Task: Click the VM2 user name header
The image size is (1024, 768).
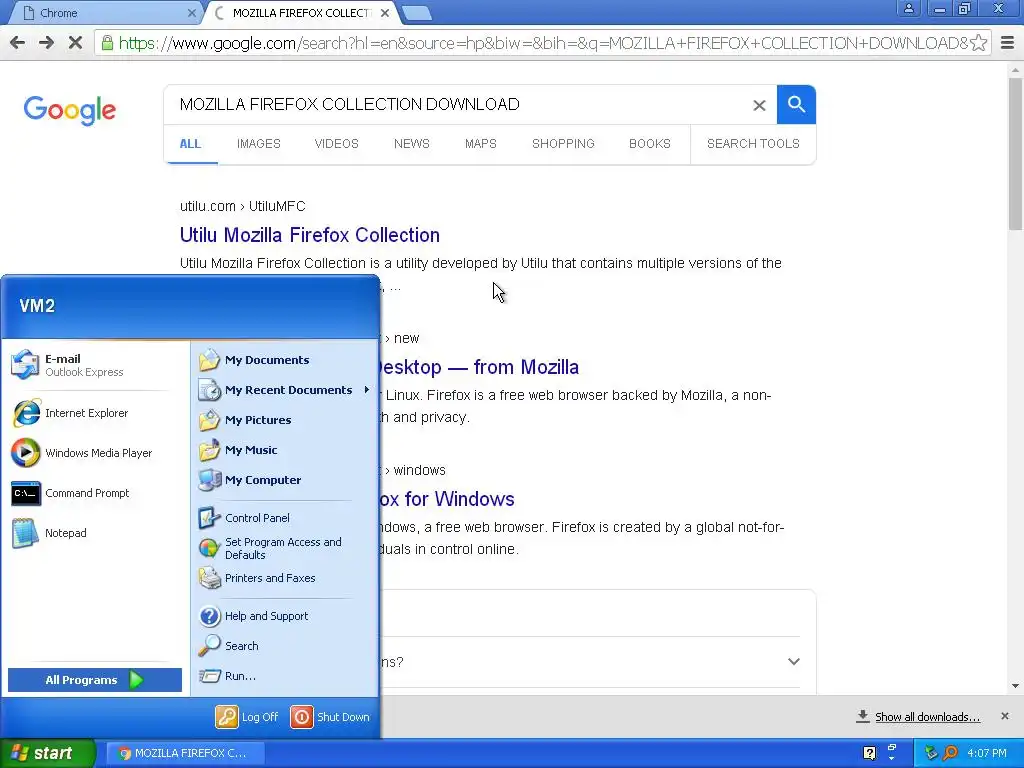Action: point(37,306)
